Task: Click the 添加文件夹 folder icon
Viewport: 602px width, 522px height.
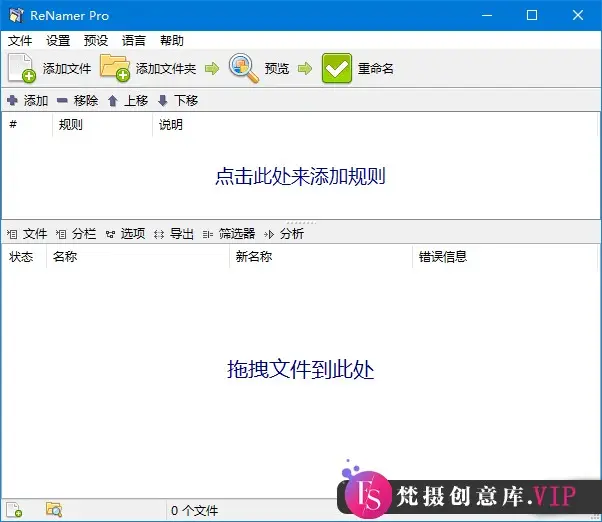Action: pos(114,68)
